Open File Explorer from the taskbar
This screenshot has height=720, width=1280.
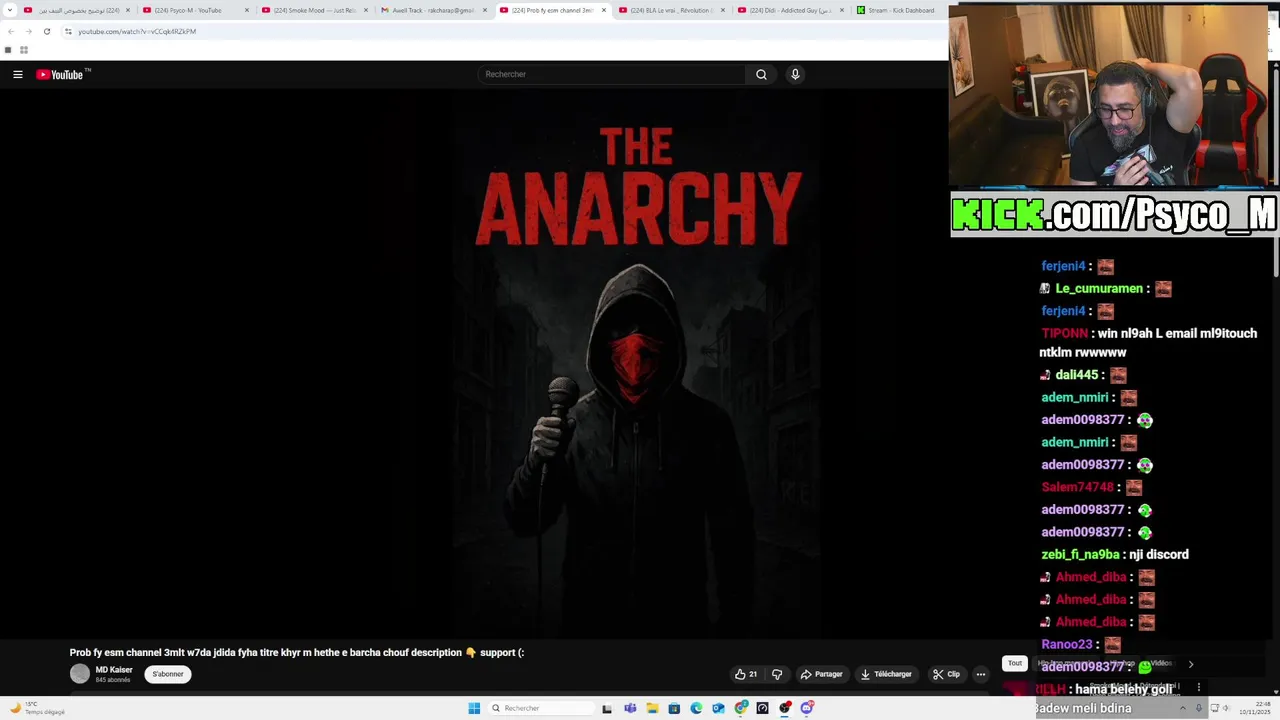pos(652,708)
